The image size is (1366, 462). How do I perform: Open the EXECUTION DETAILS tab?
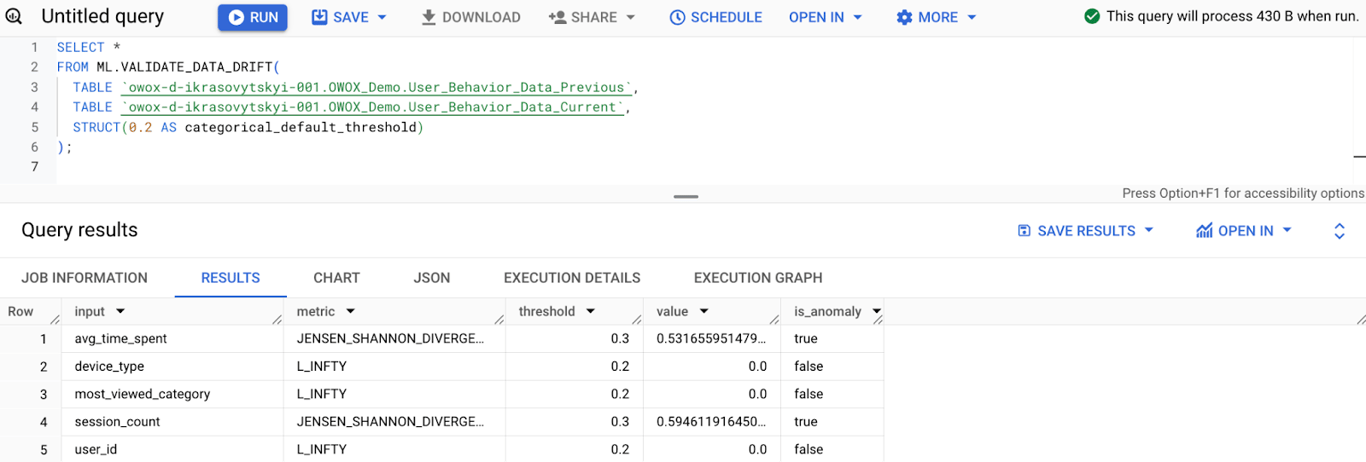tap(572, 278)
